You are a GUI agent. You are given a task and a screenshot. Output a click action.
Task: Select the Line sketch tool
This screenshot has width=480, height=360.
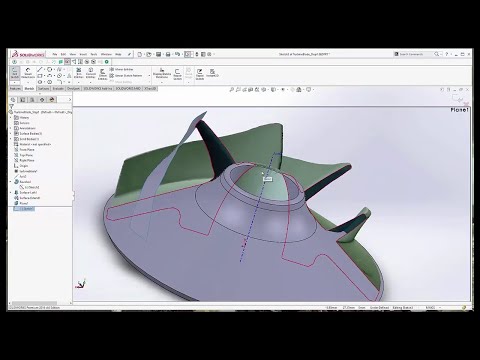point(40,69)
